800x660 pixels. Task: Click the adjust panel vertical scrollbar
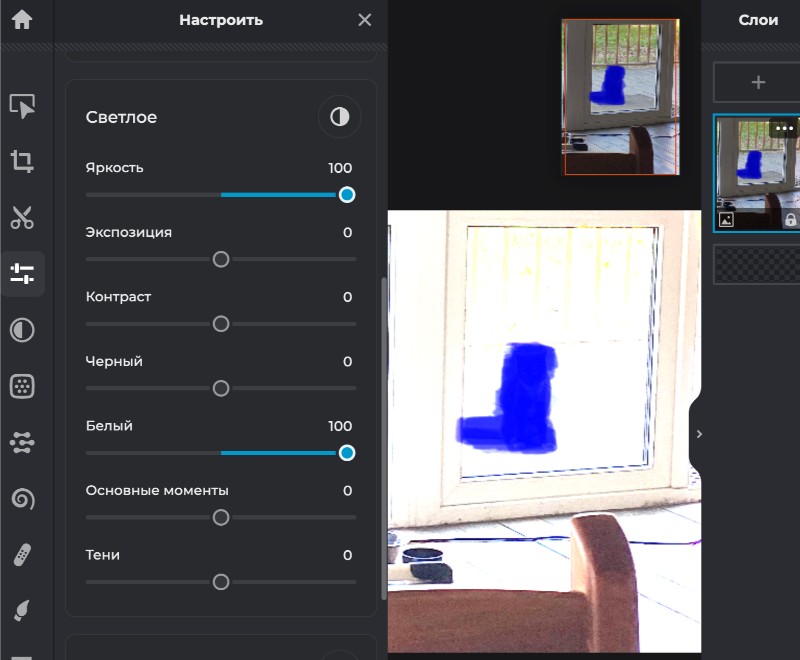(x=384, y=439)
